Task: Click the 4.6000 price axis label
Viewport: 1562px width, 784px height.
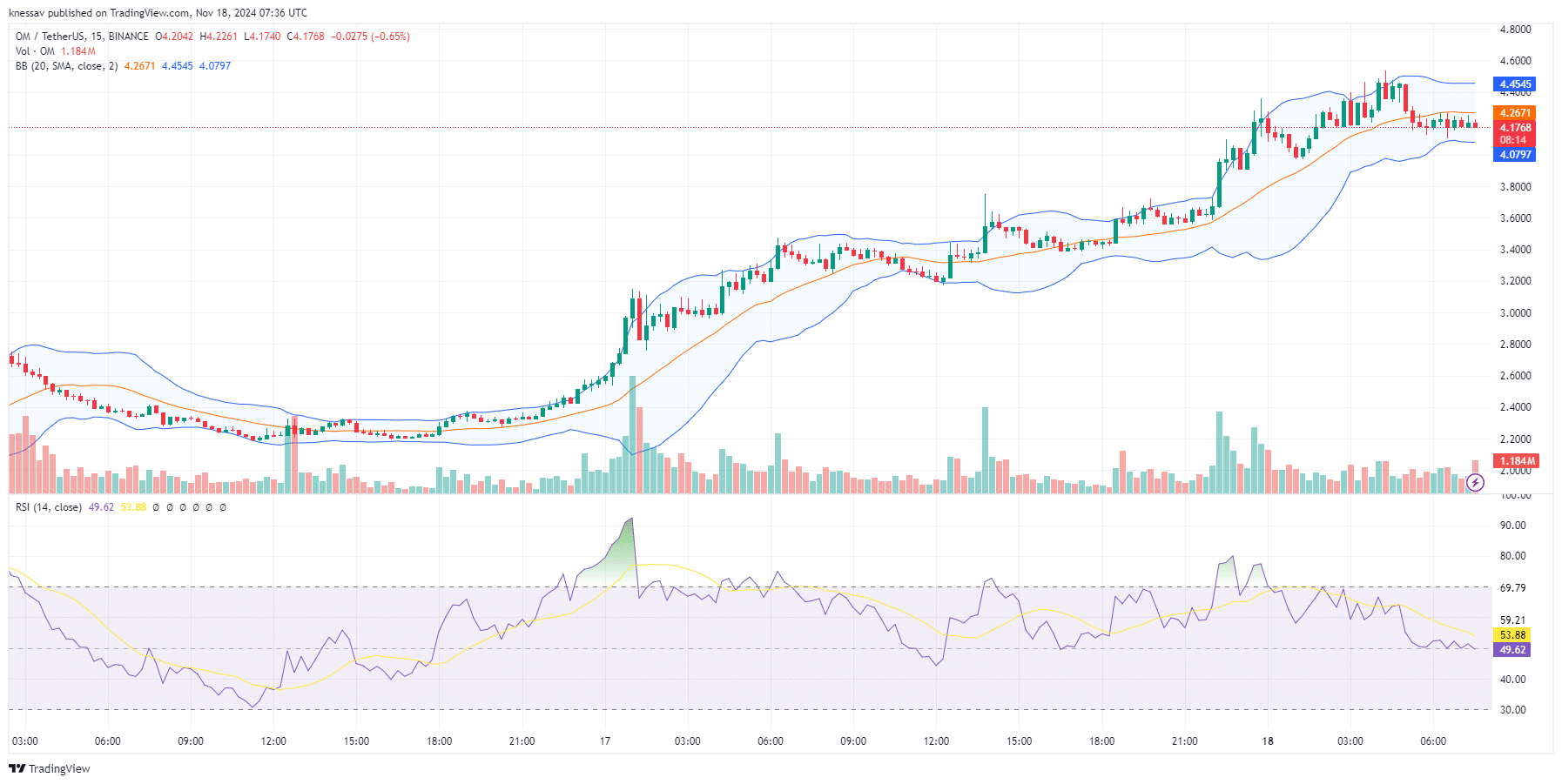Action: tap(1515, 61)
